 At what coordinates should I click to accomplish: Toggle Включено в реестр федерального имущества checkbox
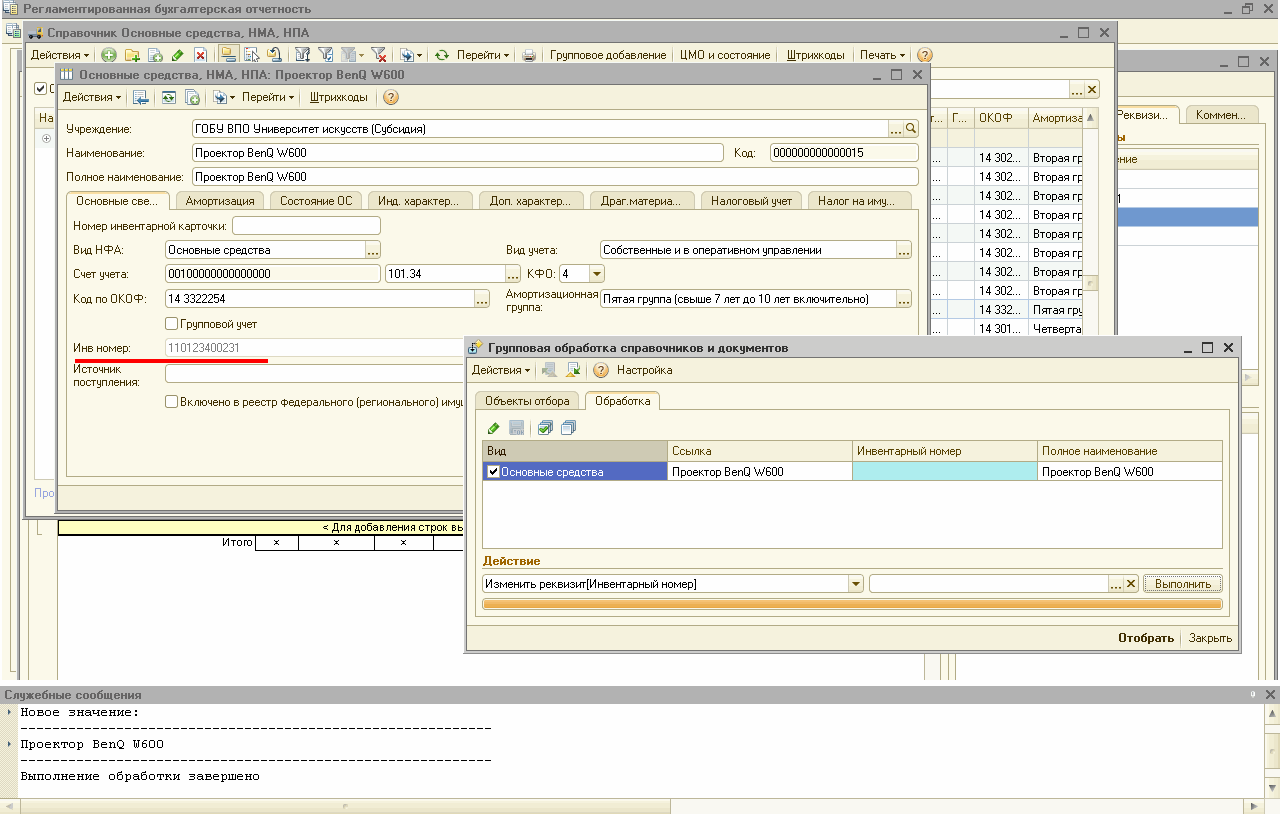click(172, 401)
